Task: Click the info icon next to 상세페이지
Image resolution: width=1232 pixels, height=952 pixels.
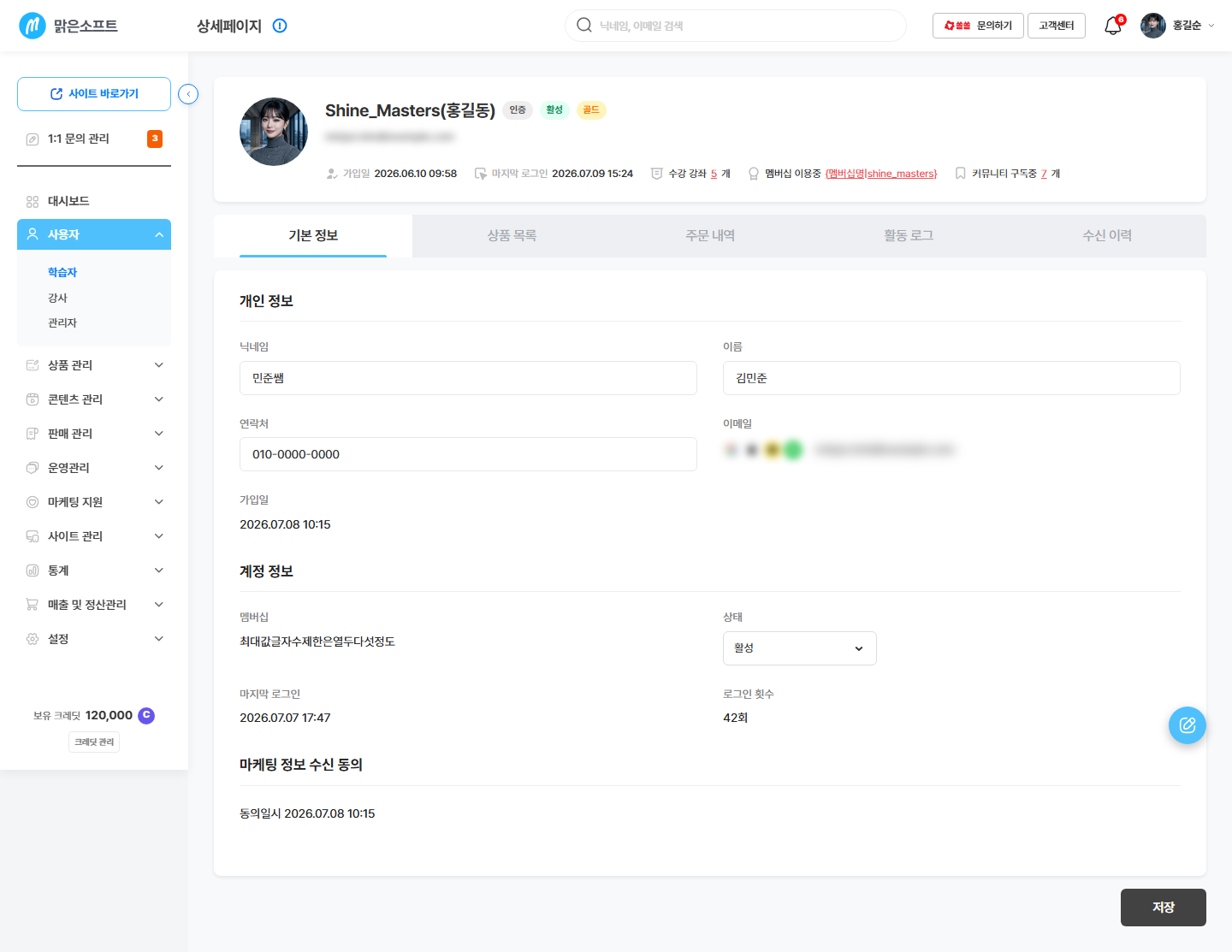Action: [x=280, y=26]
